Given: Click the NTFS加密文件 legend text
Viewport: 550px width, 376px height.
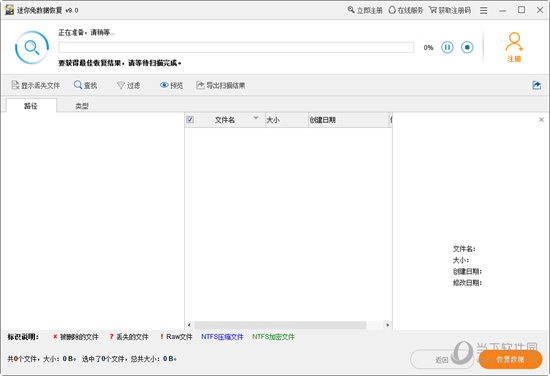Looking at the screenshot, I should click(273, 337).
